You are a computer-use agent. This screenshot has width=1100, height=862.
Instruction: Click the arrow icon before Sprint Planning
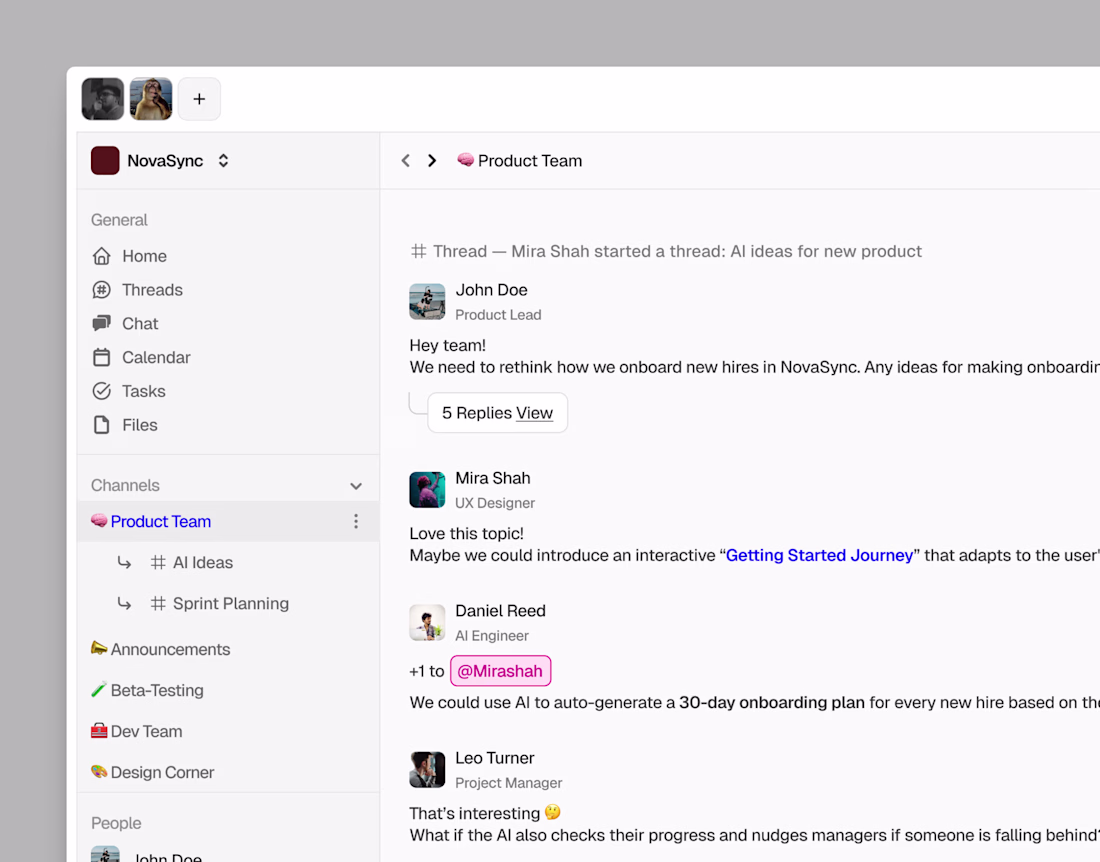pyautogui.click(x=124, y=603)
